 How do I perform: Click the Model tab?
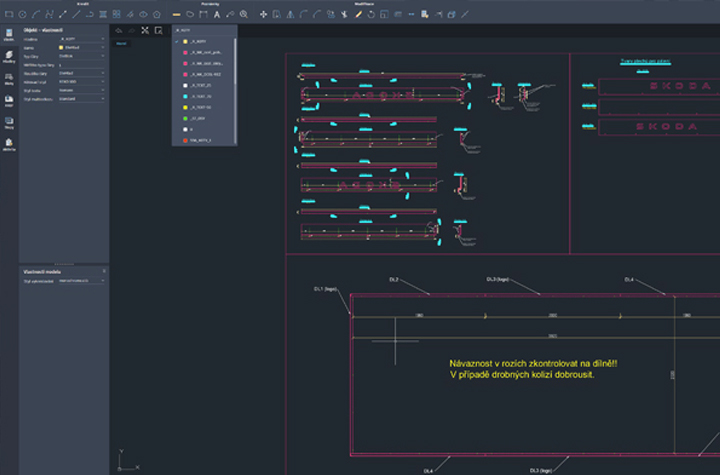coord(120,43)
